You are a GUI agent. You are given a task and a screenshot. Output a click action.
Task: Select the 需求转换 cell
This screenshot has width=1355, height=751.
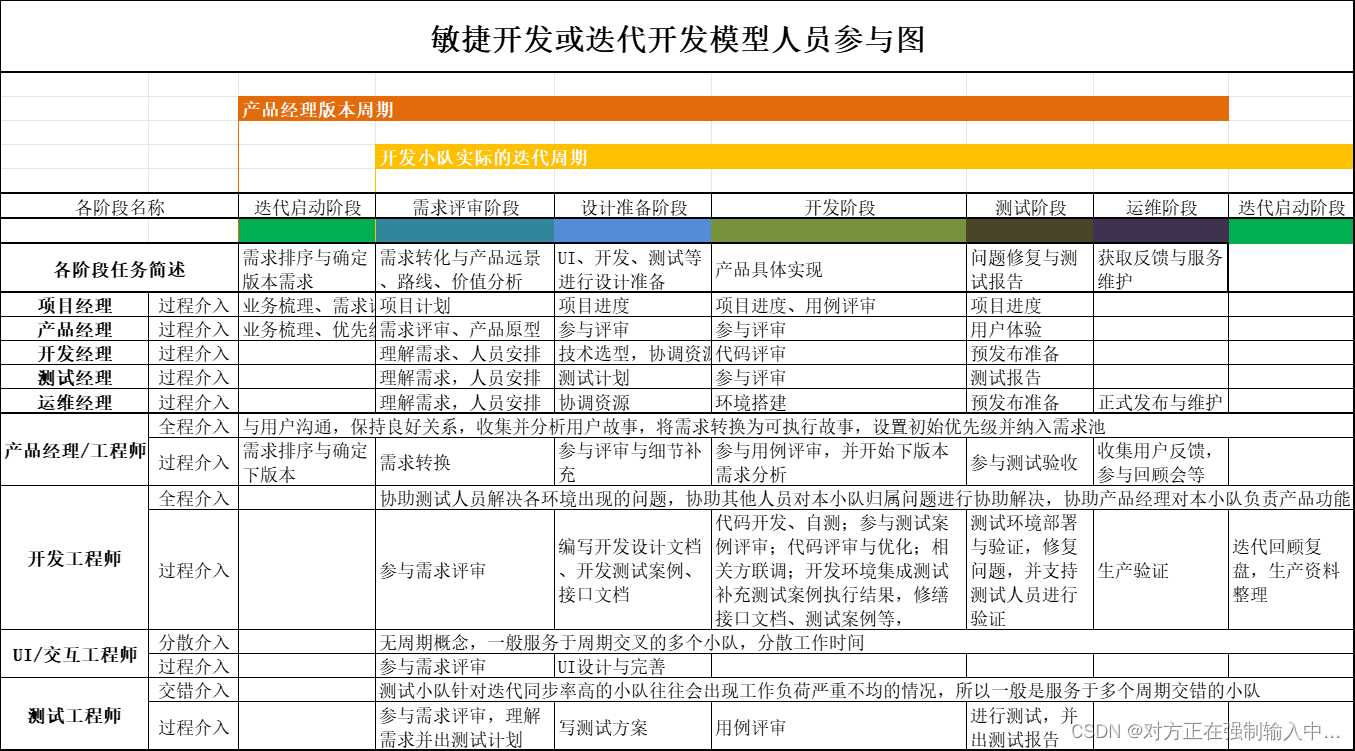(466, 462)
